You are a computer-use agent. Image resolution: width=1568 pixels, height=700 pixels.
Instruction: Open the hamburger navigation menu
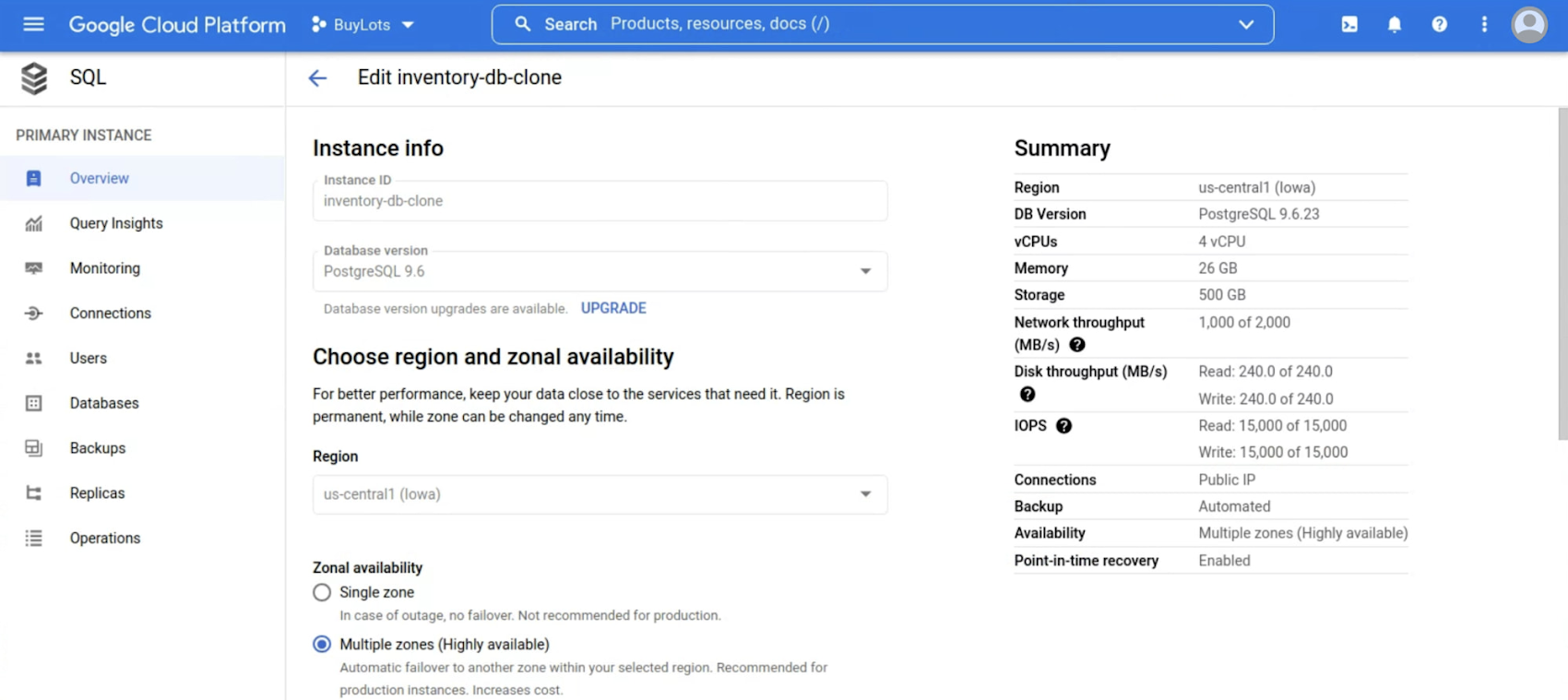[33, 24]
